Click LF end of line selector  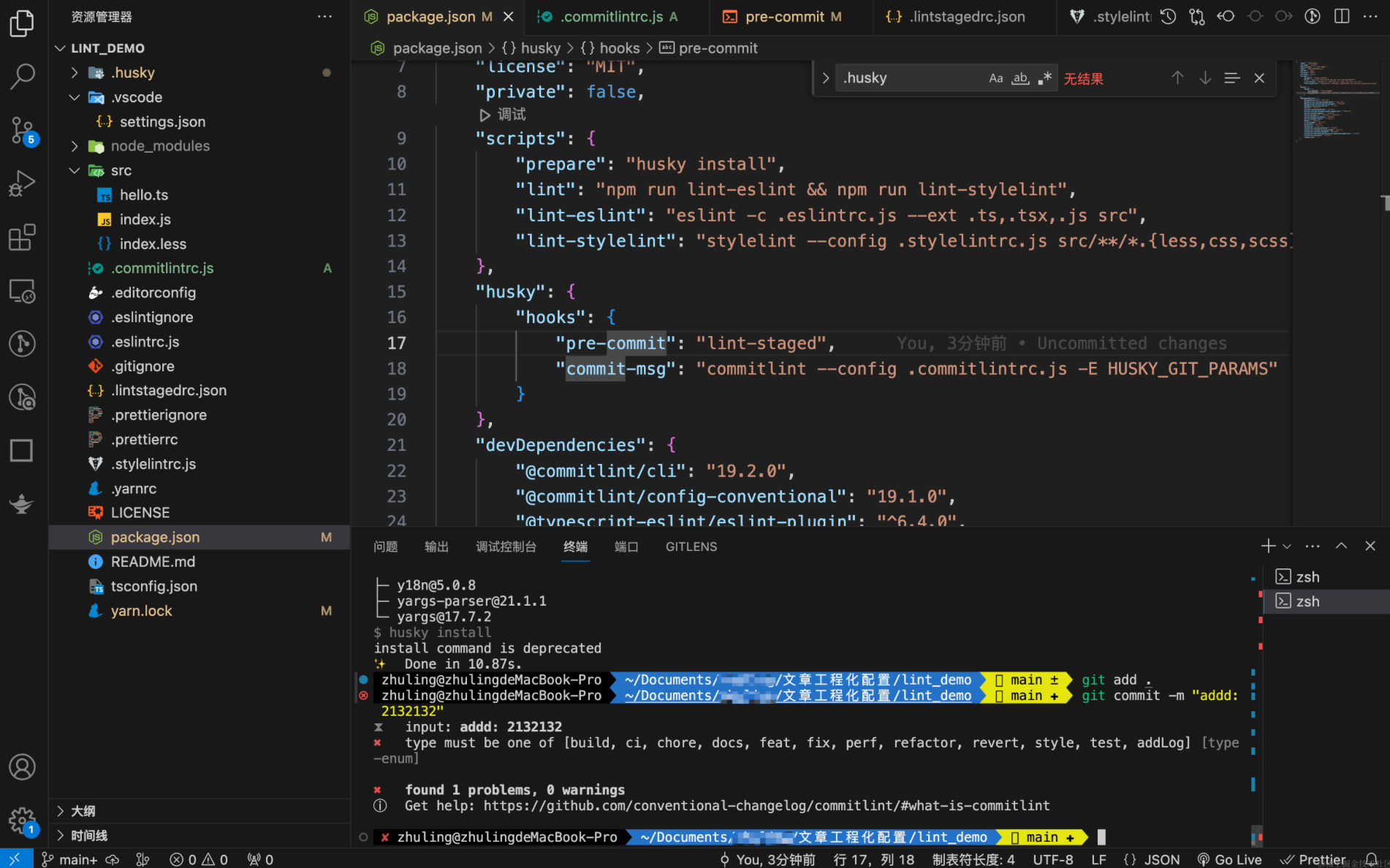click(x=1098, y=860)
